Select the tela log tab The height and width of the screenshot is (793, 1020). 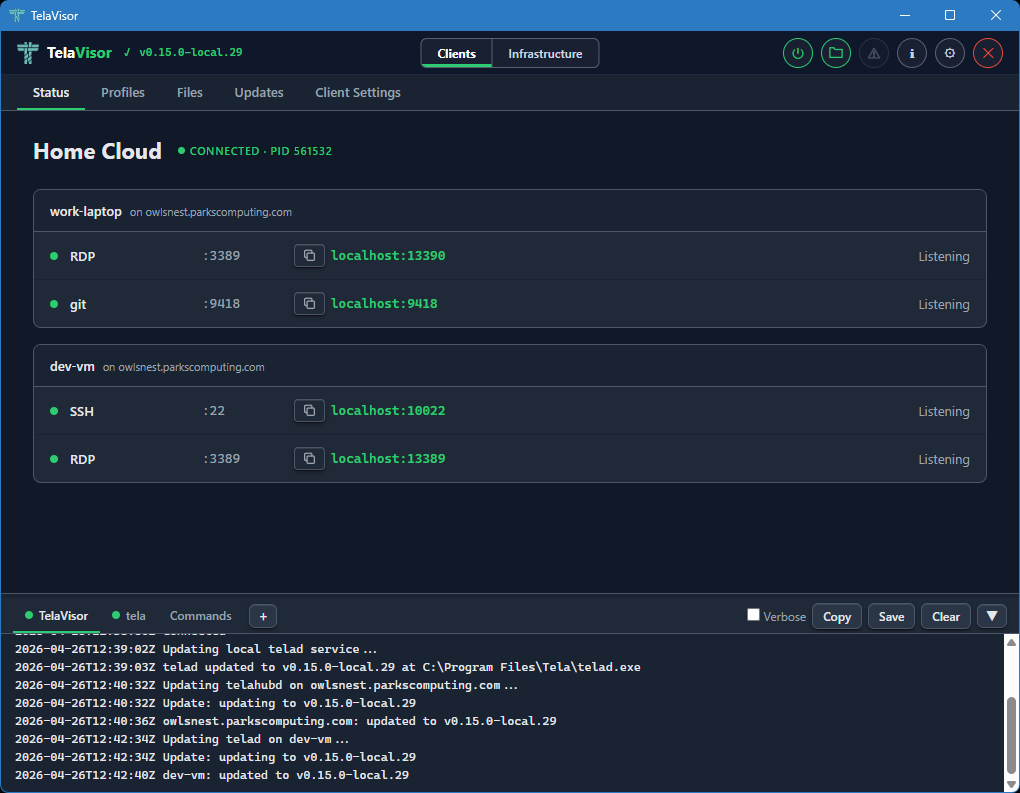(129, 615)
